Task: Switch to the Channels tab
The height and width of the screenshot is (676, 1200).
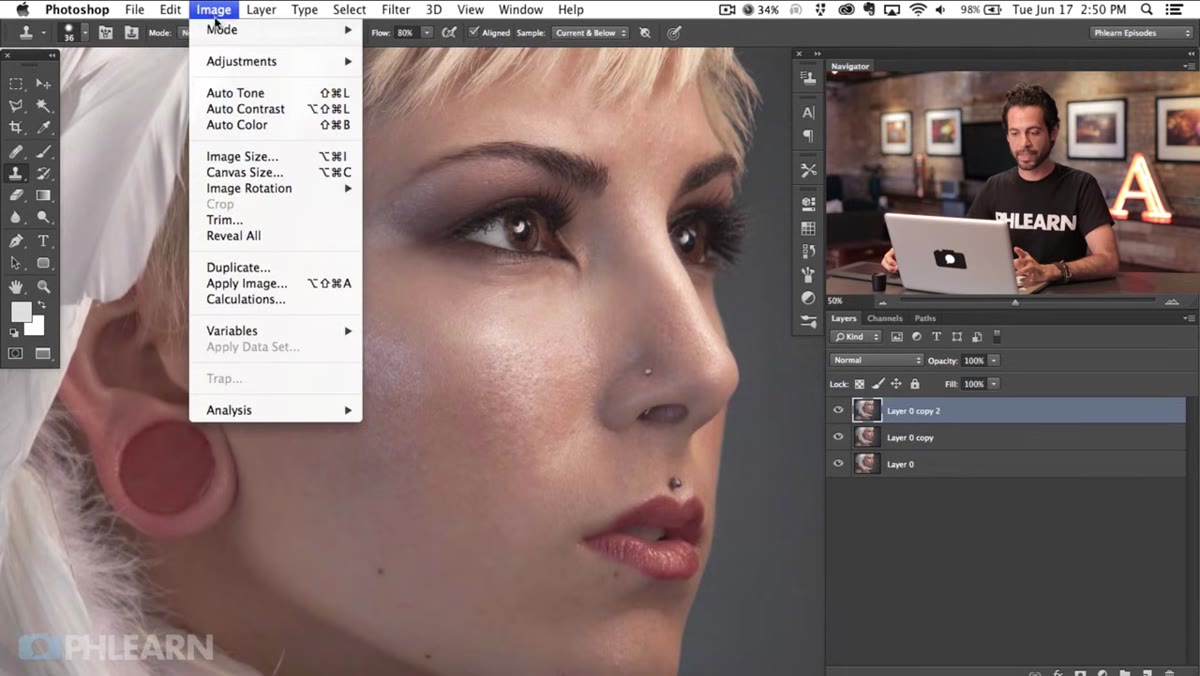Action: [885, 318]
